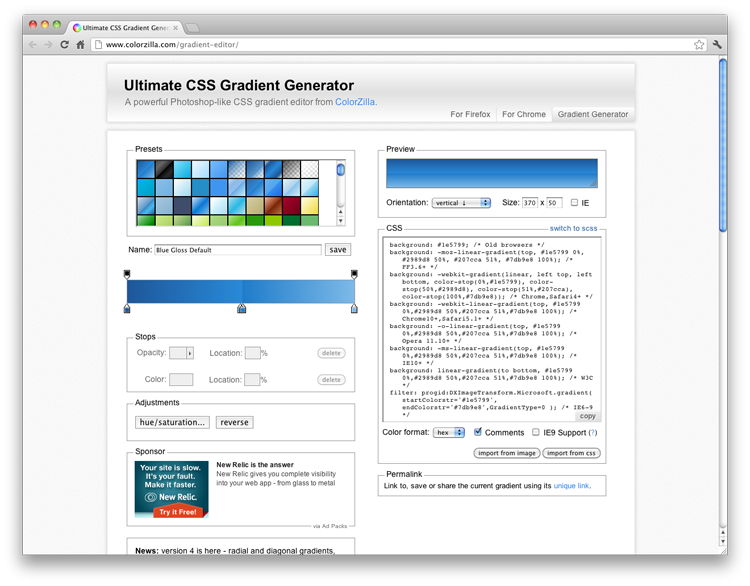Choose the dark red preset swatch
The image size is (750, 586).
point(291,206)
